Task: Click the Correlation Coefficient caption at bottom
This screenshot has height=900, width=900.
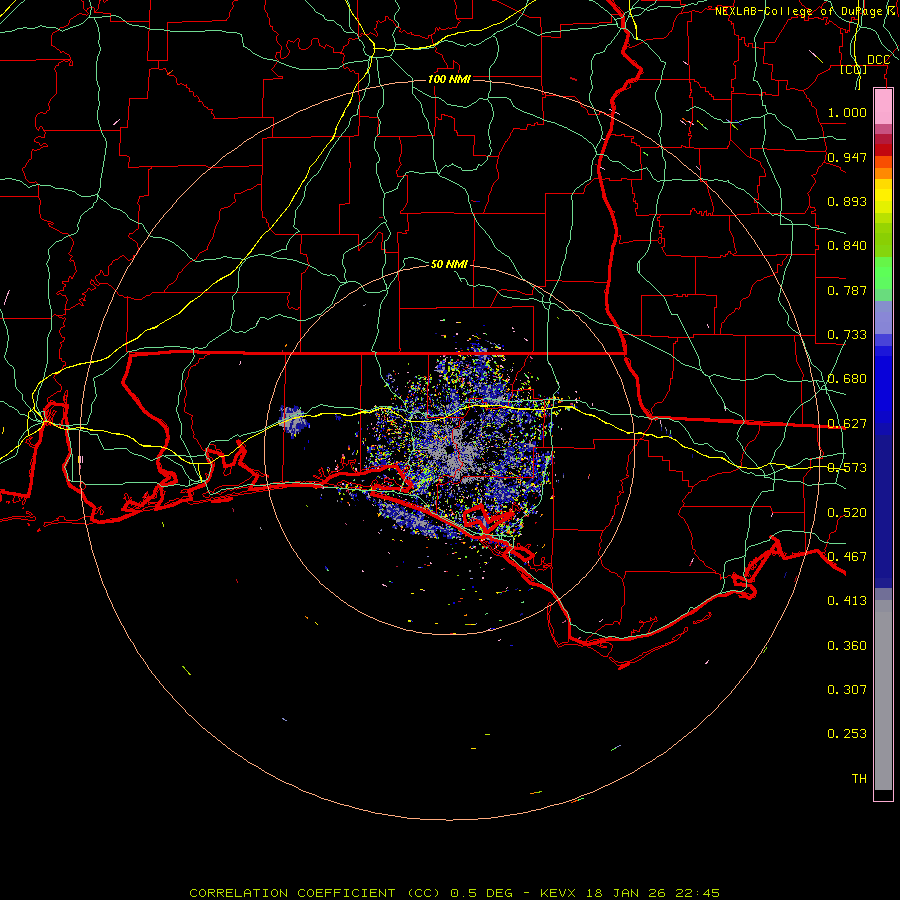Action: (454, 893)
